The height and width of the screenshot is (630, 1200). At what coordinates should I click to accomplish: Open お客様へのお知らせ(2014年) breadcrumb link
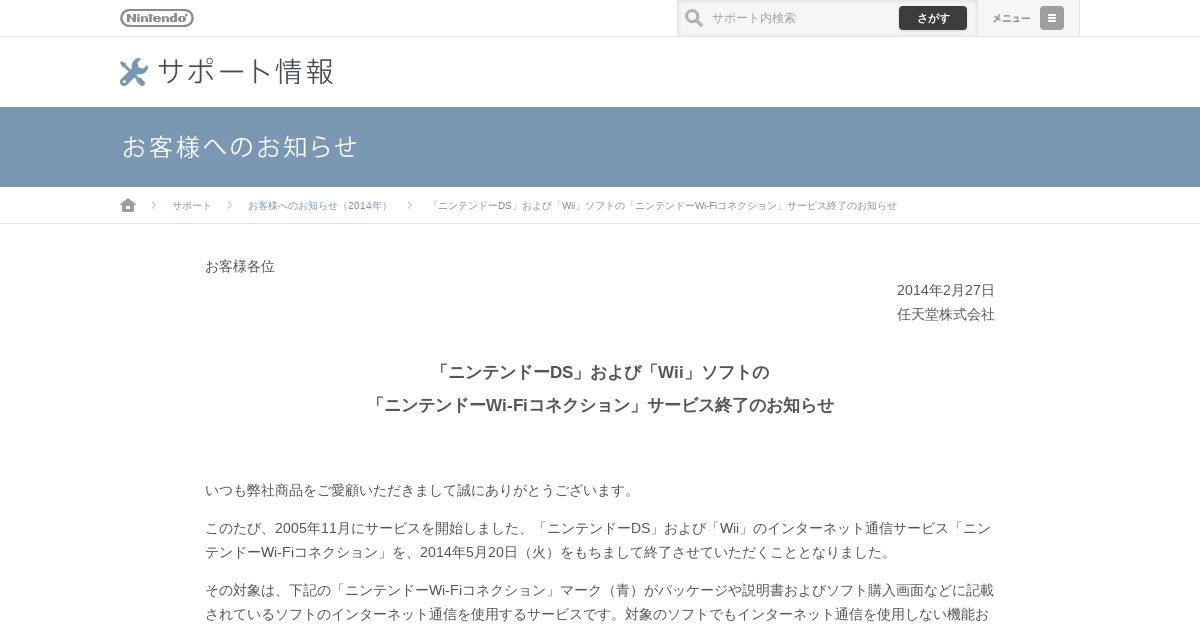[319, 206]
